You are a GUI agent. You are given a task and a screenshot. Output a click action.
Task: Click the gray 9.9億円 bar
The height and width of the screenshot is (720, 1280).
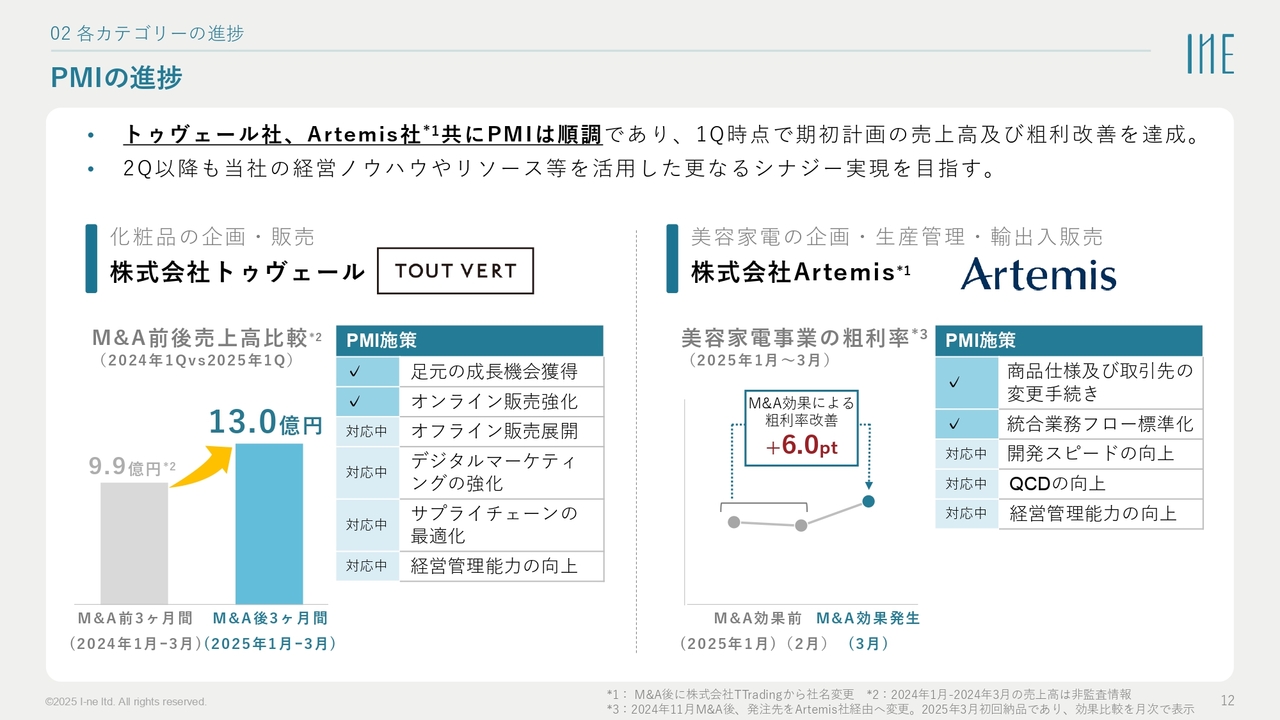tap(134, 543)
